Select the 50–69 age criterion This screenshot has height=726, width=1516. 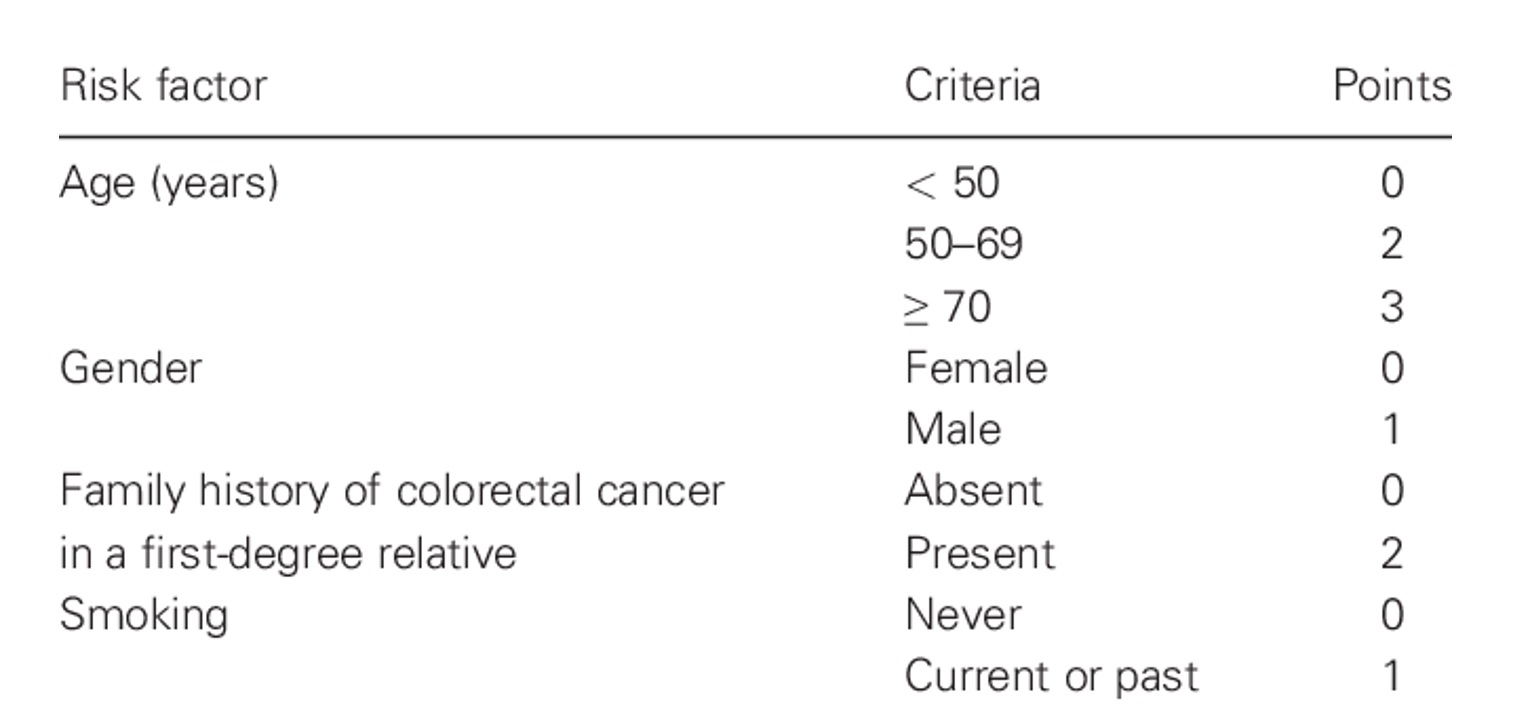click(963, 245)
